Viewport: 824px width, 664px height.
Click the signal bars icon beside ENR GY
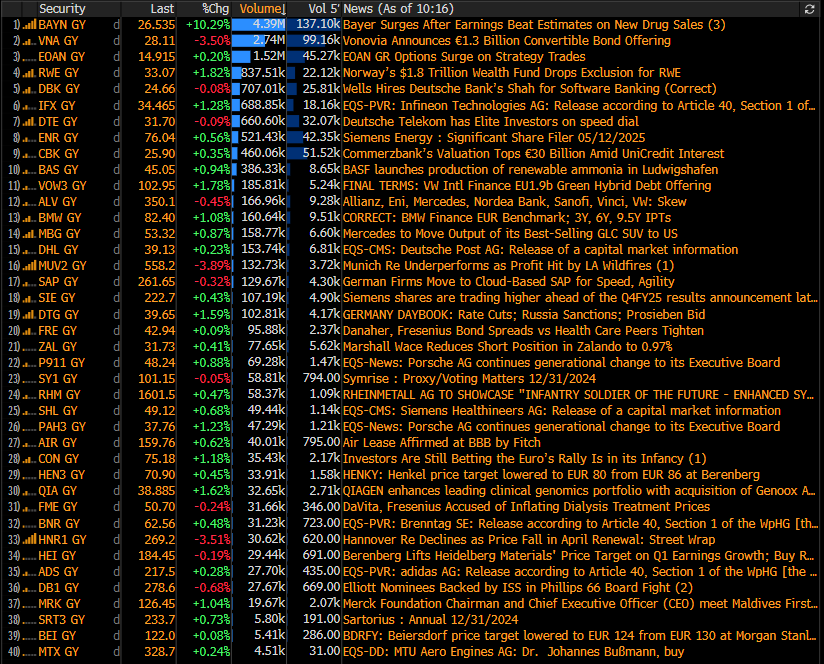coord(29,138)
